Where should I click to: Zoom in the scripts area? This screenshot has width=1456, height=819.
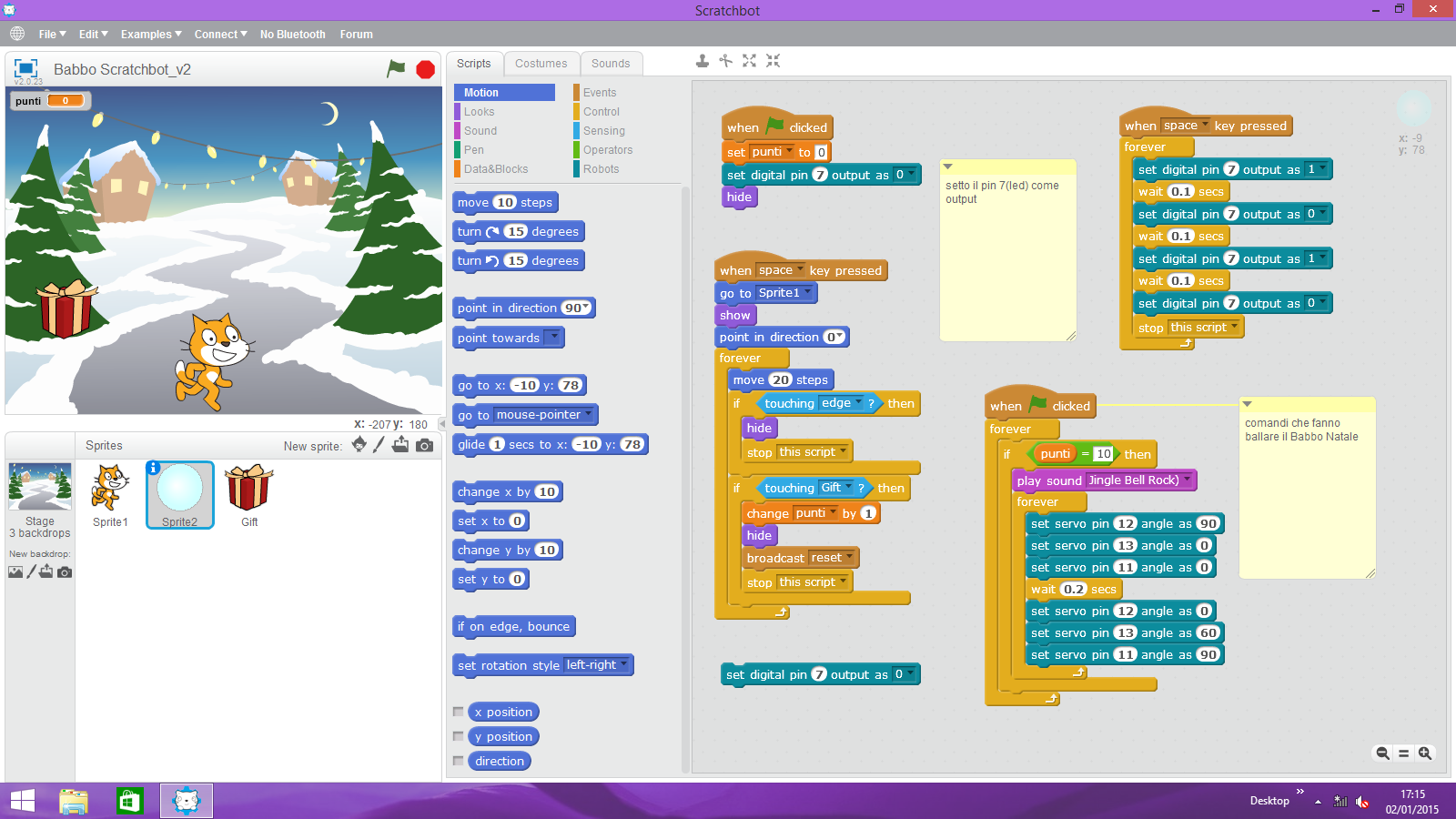point(1425,753)
